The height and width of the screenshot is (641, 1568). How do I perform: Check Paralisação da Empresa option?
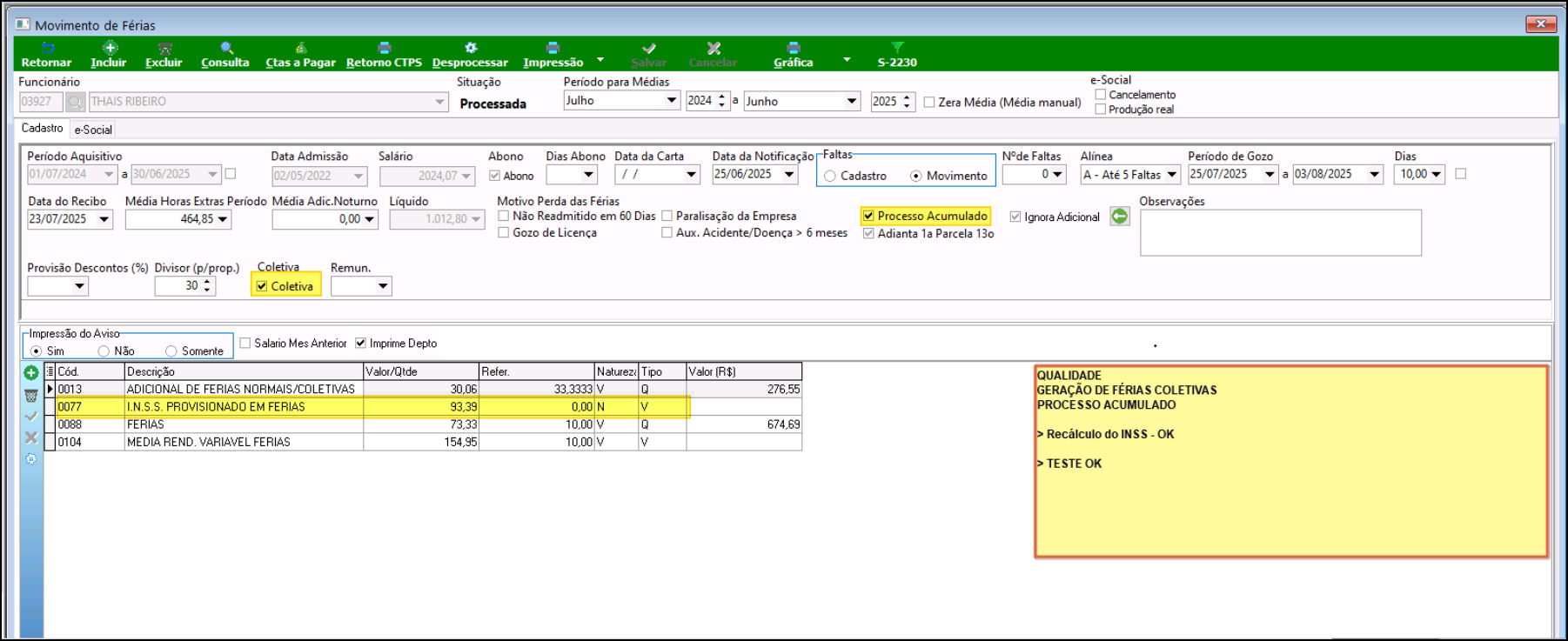tap(667, 216)
